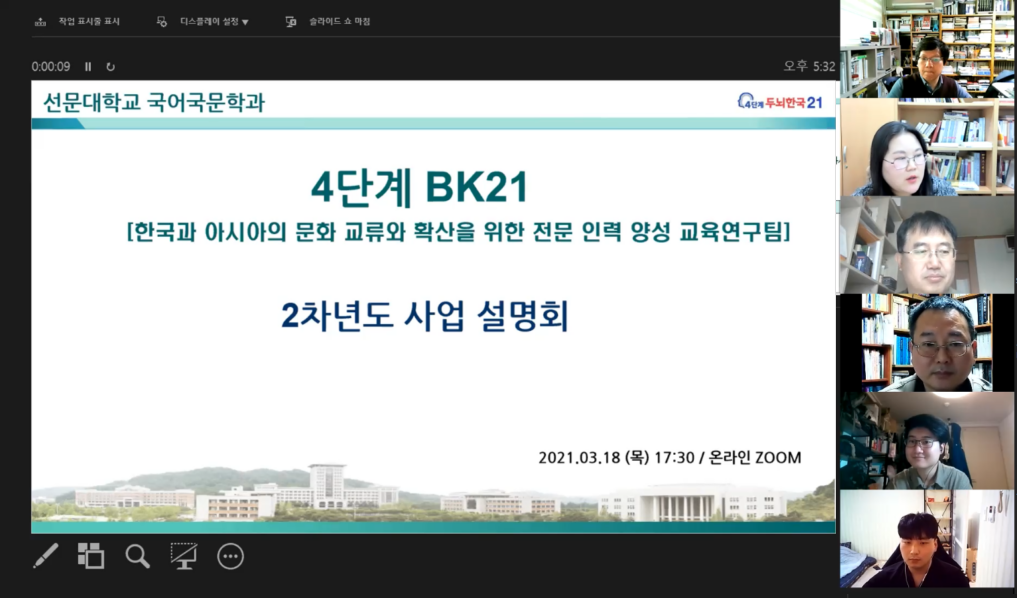
Task: Click the clock reading 오후 5:32
Action: pyautogui.click(x=809, y=66)
